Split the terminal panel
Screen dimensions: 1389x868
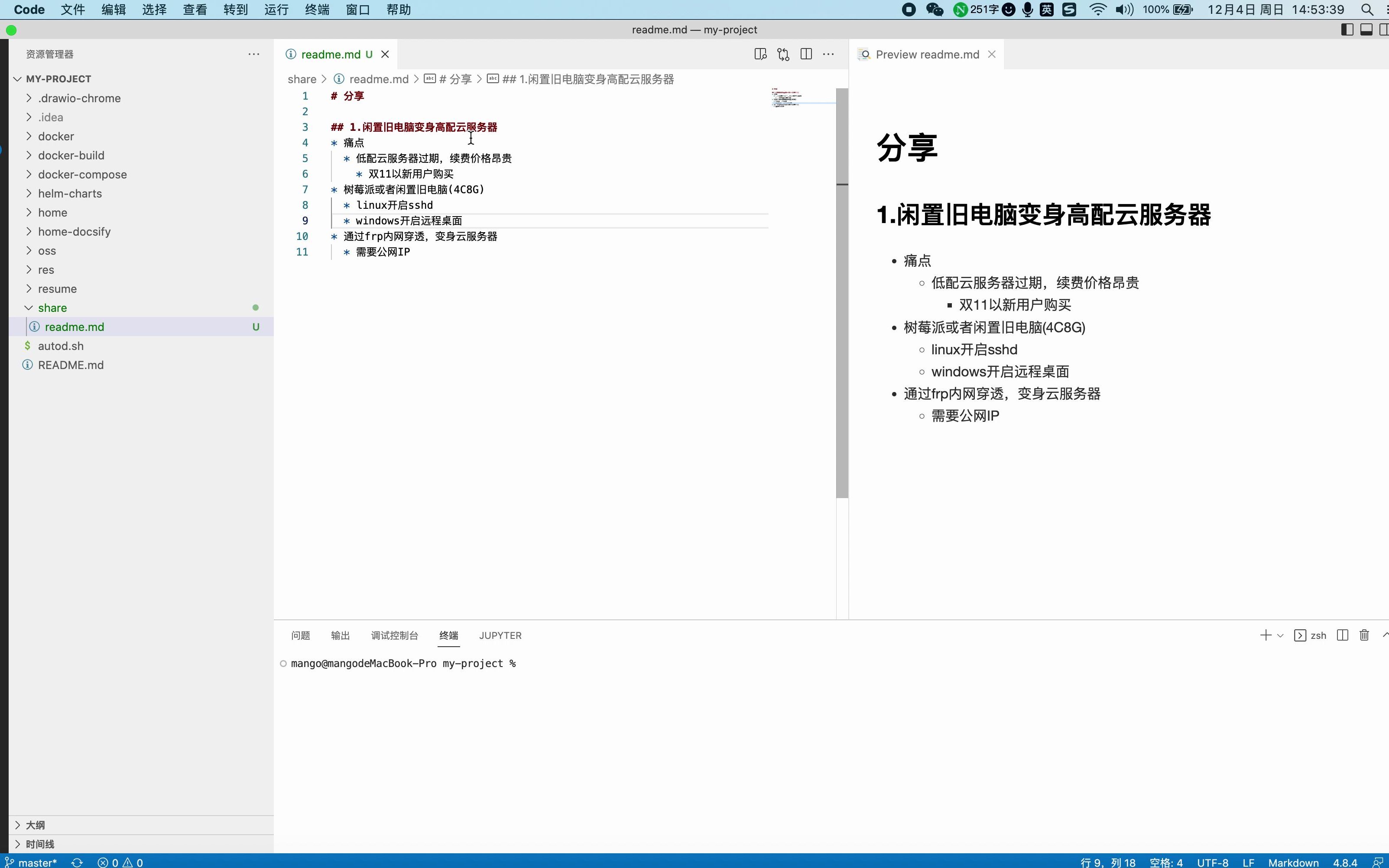coord(1343,635)
